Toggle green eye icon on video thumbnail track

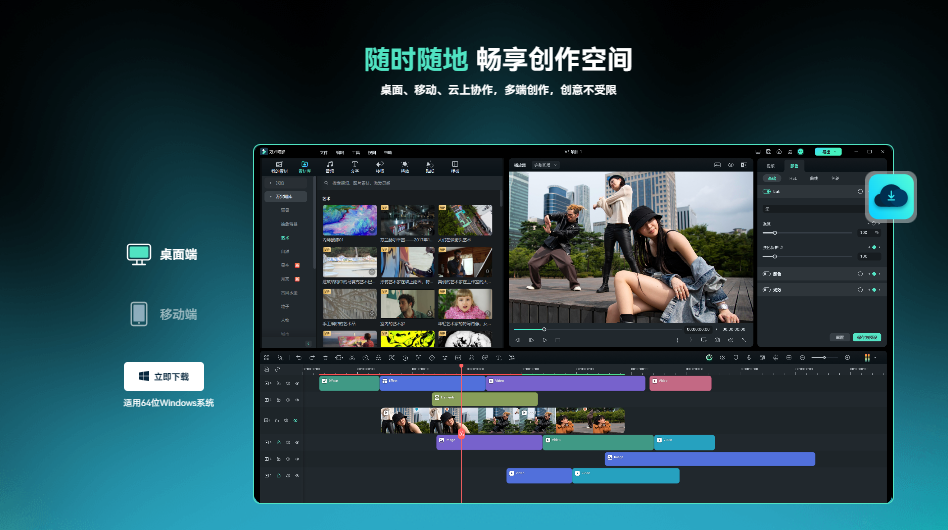pos(296,420)
